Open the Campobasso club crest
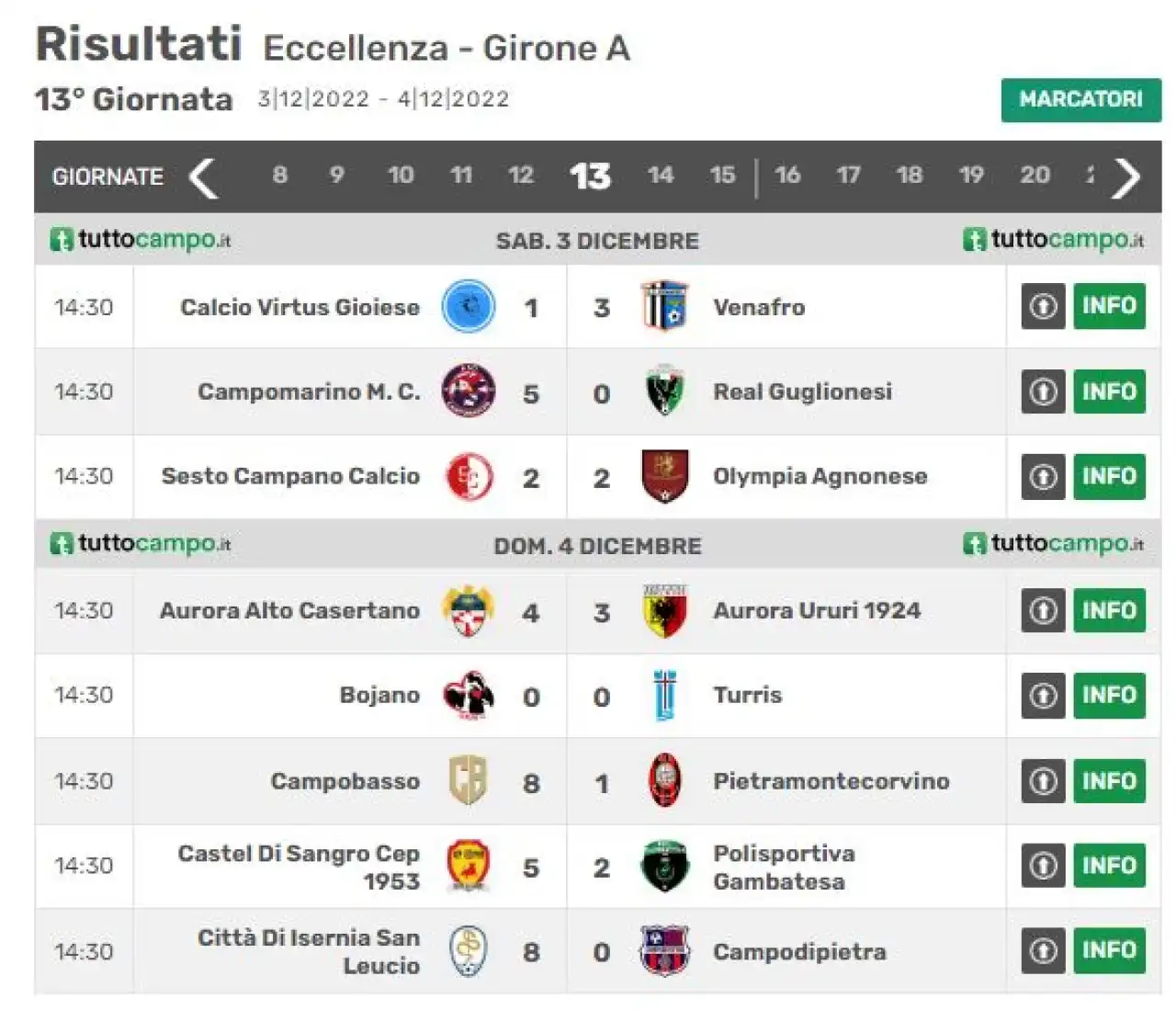The height and width of the screenshot is (1010, 1176). (x=469, y=780)
